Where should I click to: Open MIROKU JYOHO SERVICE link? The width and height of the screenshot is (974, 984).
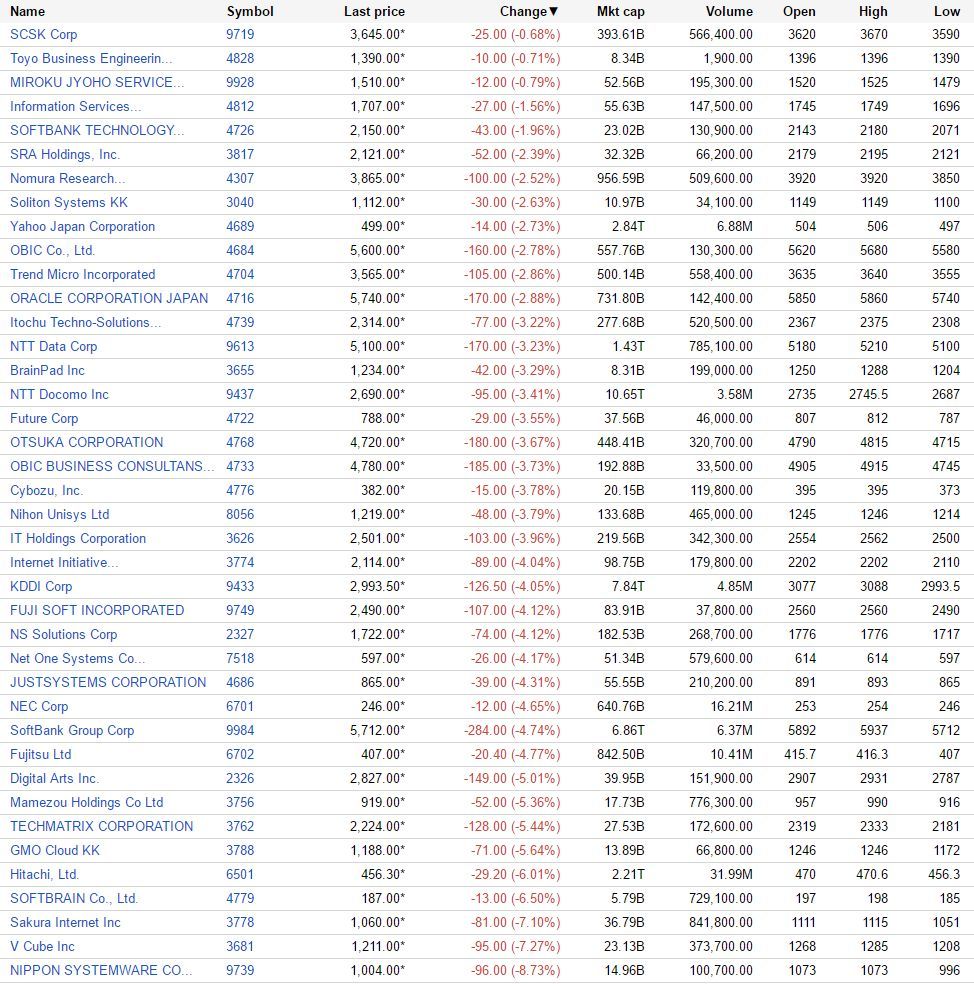[x=97, y=82]
